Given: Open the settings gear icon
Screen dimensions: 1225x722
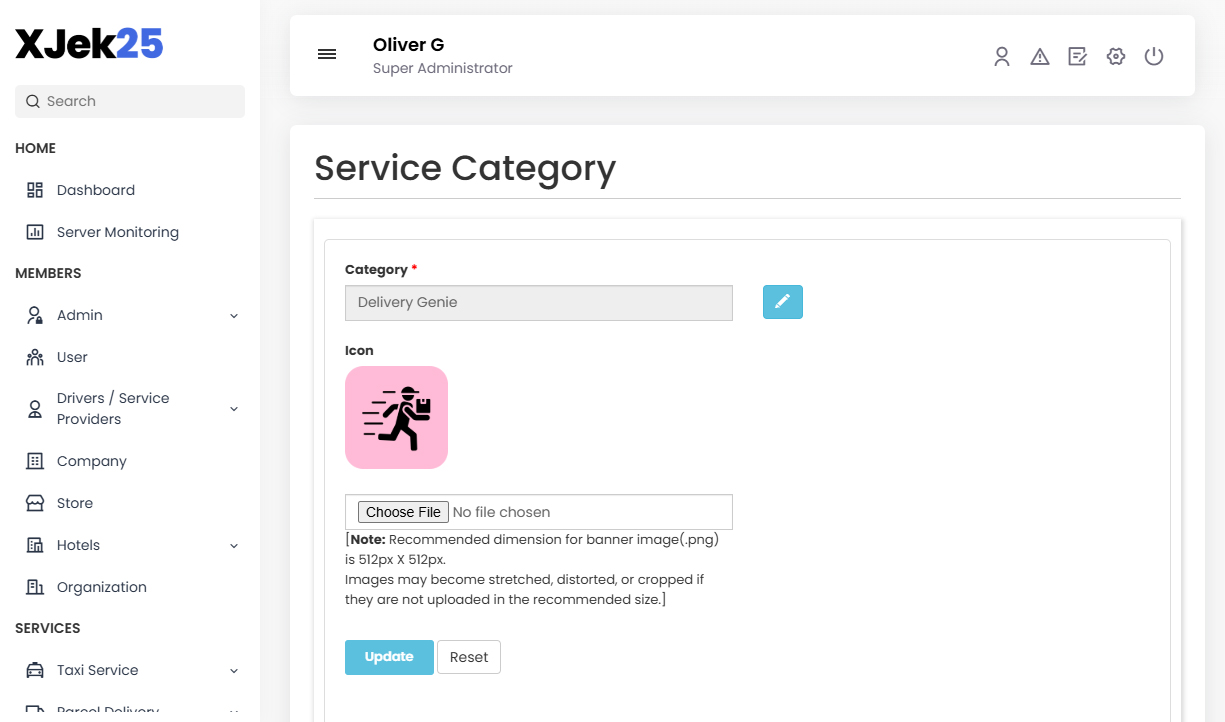Looking at the screenshot, I should click(x=1116, y=56).
